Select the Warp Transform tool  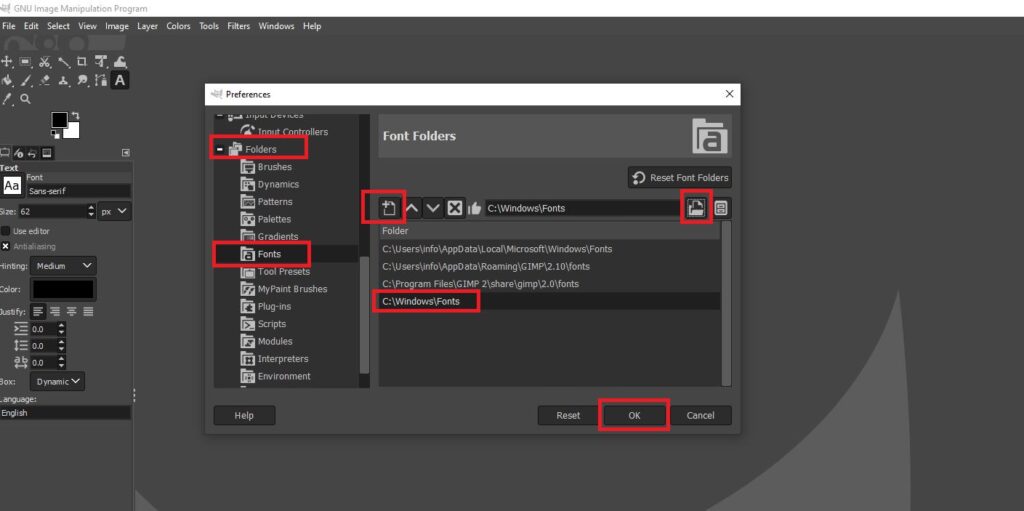pyautogui.click(x=120, y=61)
